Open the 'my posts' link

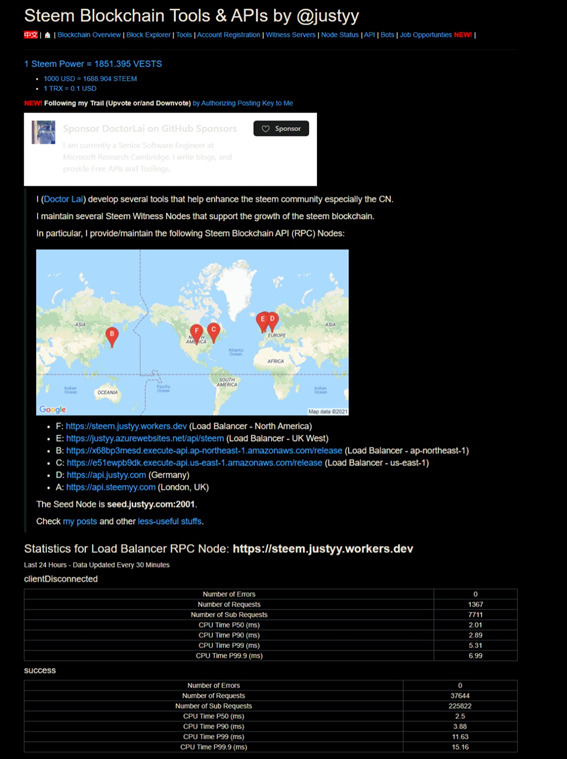[x=80, y=521]
